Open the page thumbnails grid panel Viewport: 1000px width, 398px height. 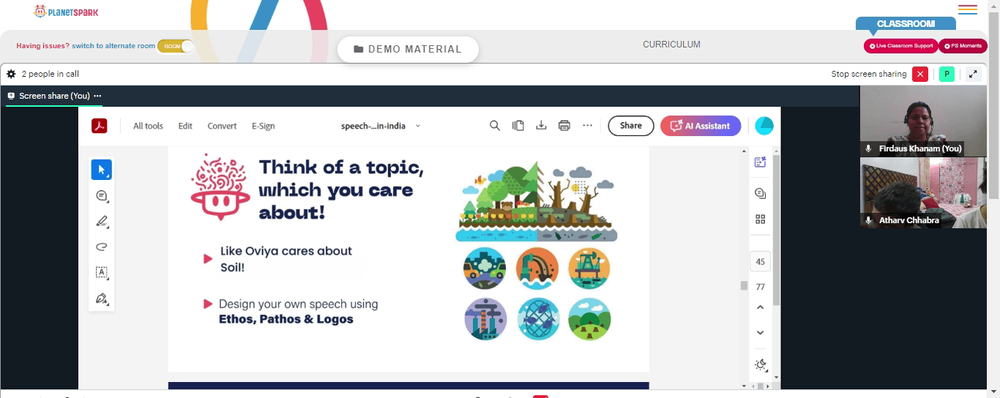tap(760, 219)
